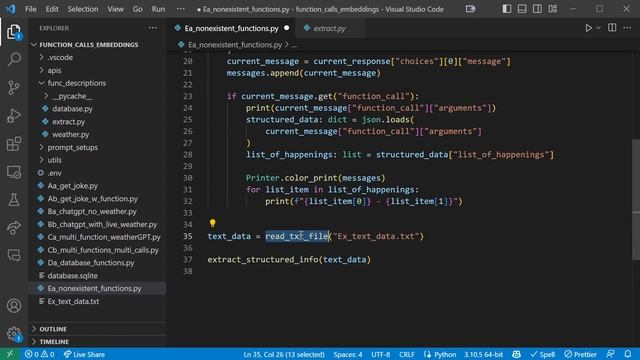Open the Selection menu
The width and height of the screenshot is (640, 360).
(x=83, y=9)
